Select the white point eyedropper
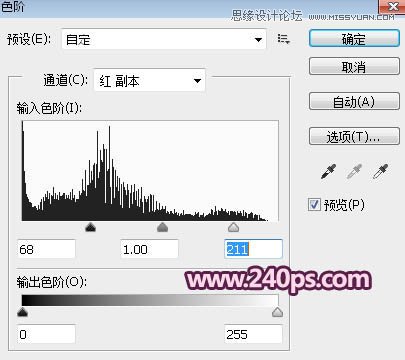This screenshot has height=360, width=405. (x=380, y=171)
